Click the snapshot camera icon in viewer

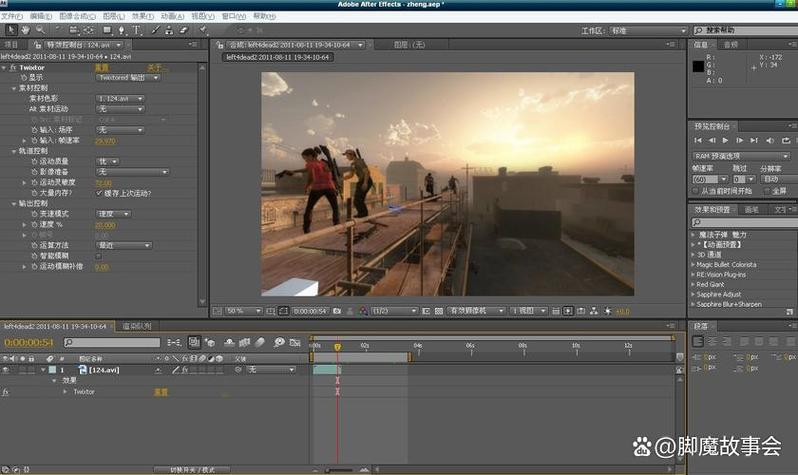pyautogui.click(x=337, y=311)
